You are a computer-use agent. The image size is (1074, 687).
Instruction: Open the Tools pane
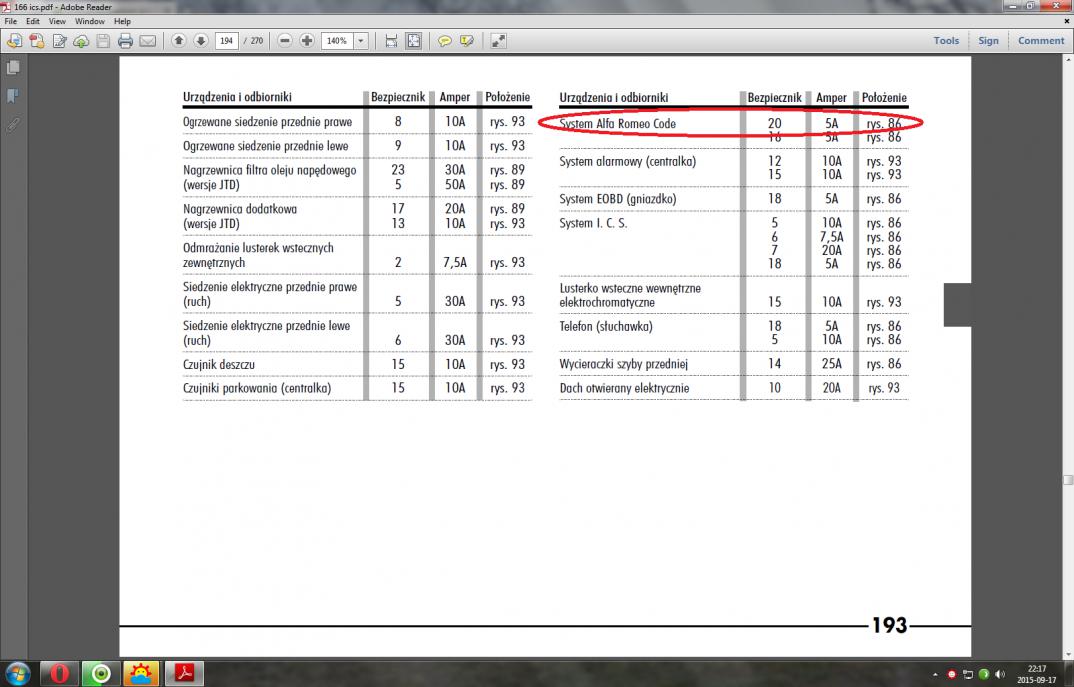[x=946, y=40]
